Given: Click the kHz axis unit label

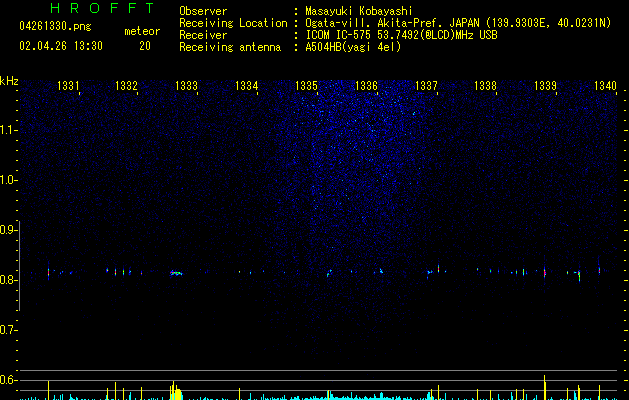Looking at the screenshot, I should [9, 81].
